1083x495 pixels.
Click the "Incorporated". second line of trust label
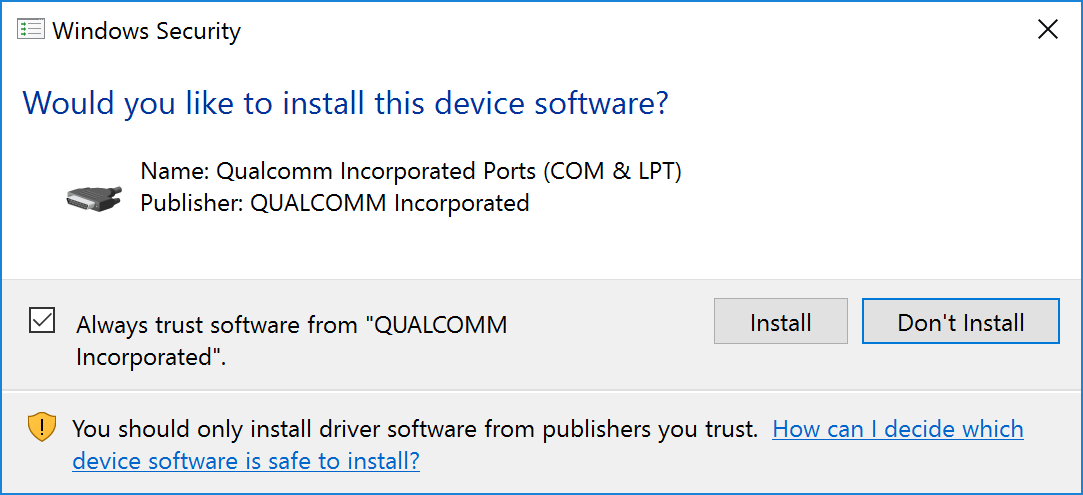pyautogui.click(x=150, y=356)
